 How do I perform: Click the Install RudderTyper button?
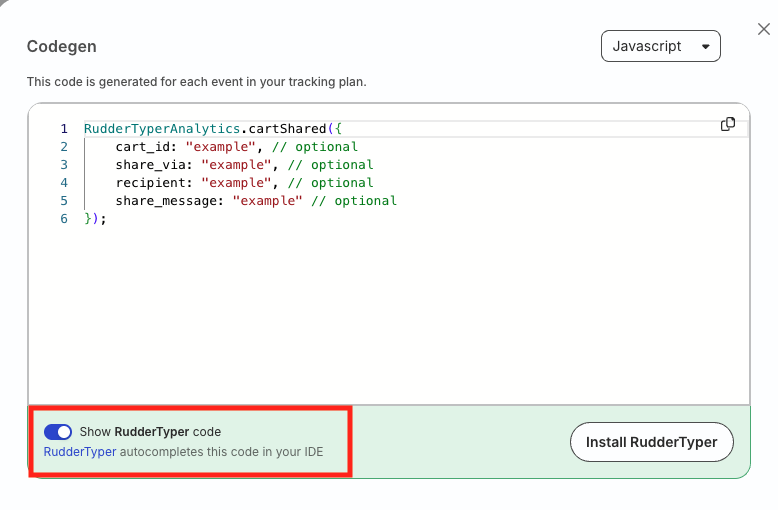pos(651,442)
